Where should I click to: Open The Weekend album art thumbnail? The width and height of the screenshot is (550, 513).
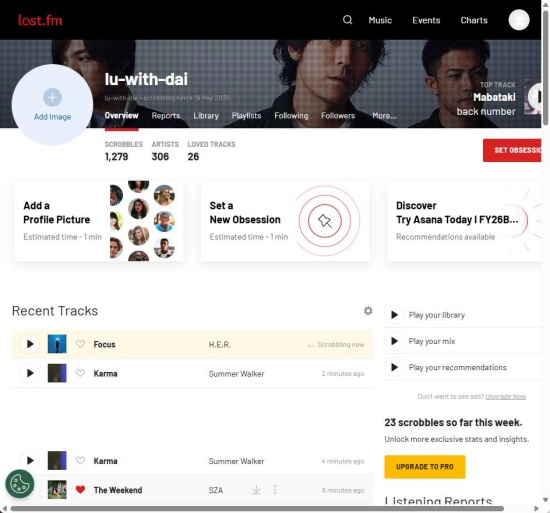click(x=57, y=490)
